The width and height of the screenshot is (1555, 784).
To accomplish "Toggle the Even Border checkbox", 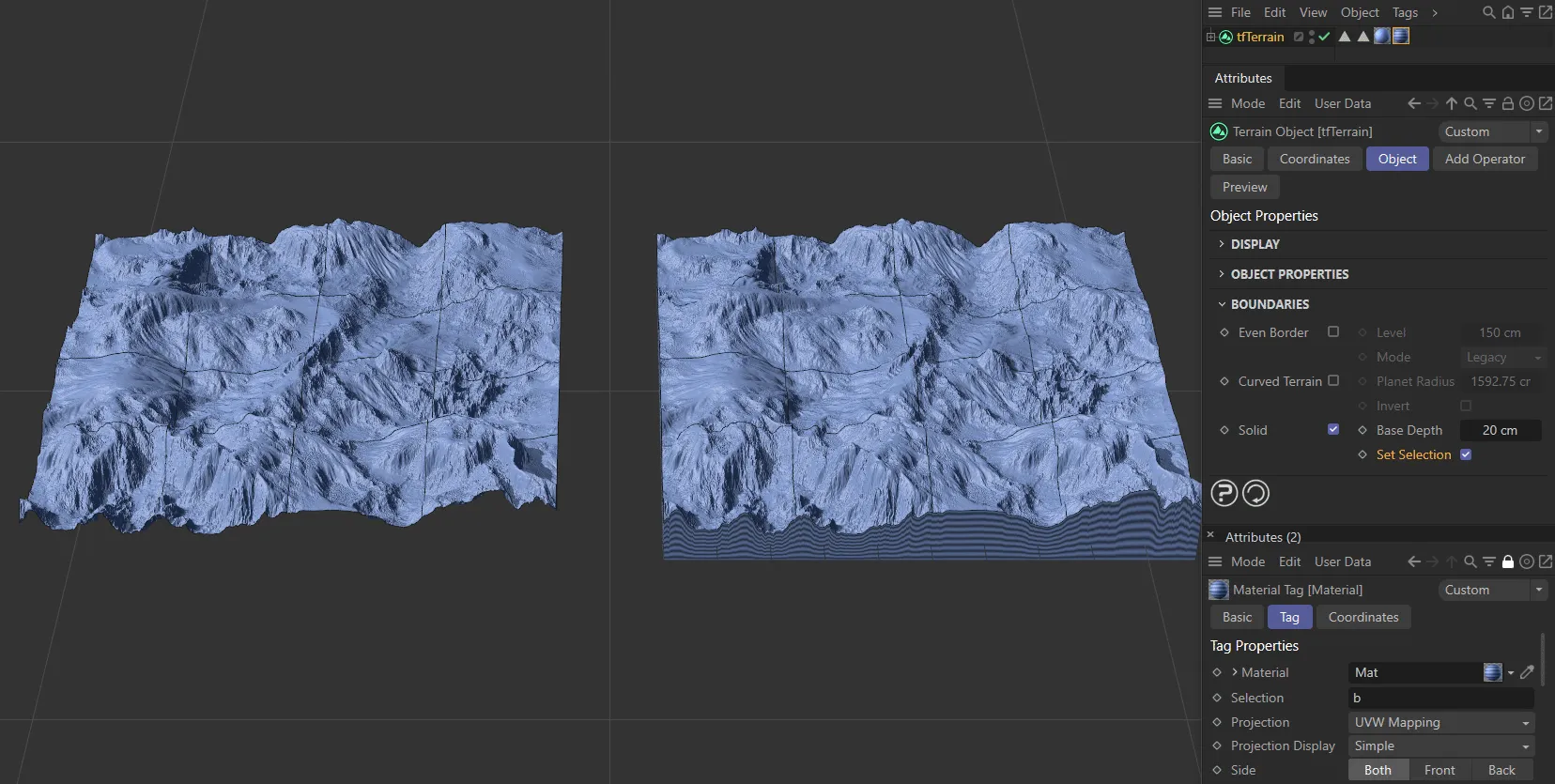I will 1333,331.
